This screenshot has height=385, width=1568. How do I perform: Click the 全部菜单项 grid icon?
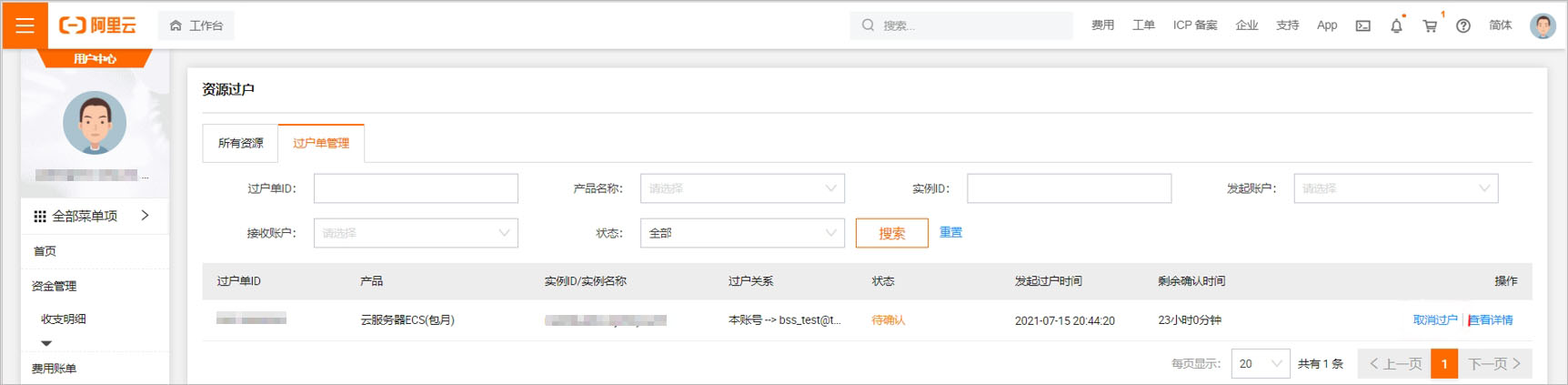click(40, 217)
